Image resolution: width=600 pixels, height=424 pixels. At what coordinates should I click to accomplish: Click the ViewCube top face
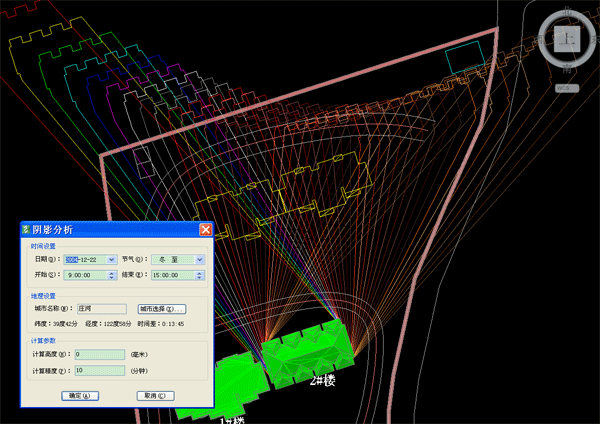(x=567, y=39)
